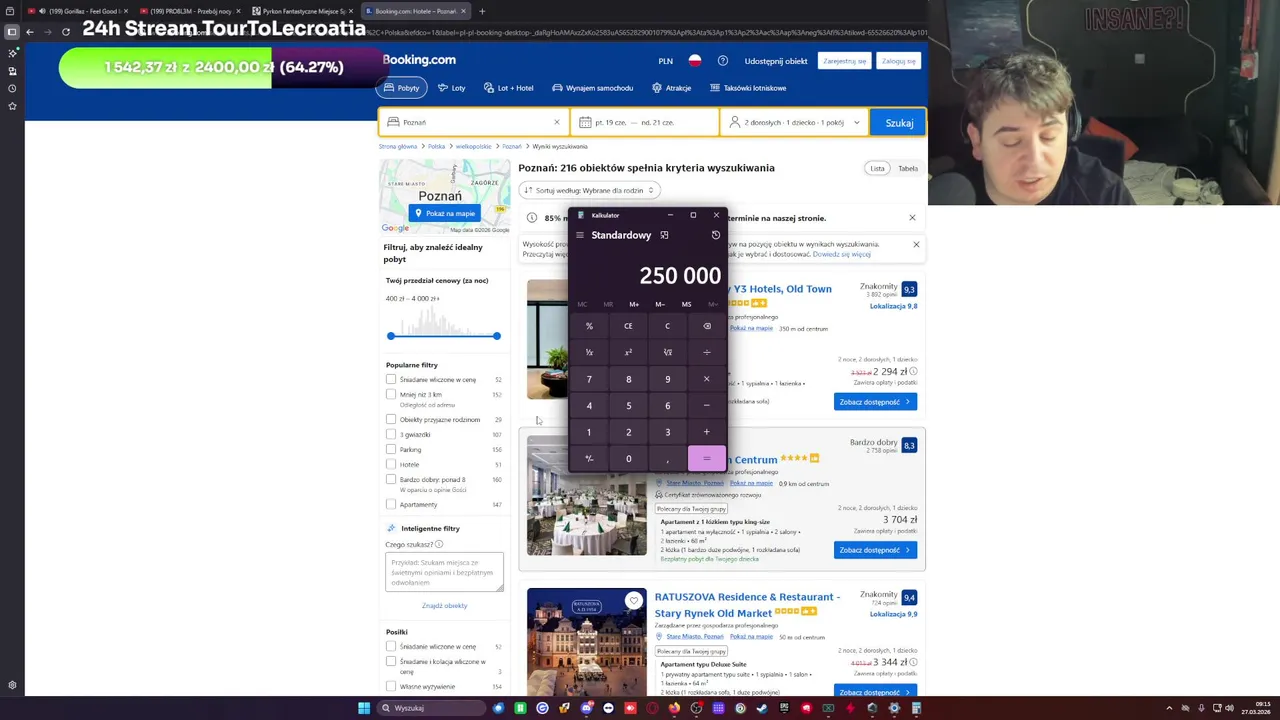Dismiss the 85% availability banner with X
This screenshot has width=1280, height=720.
click(x=912, y=218)
